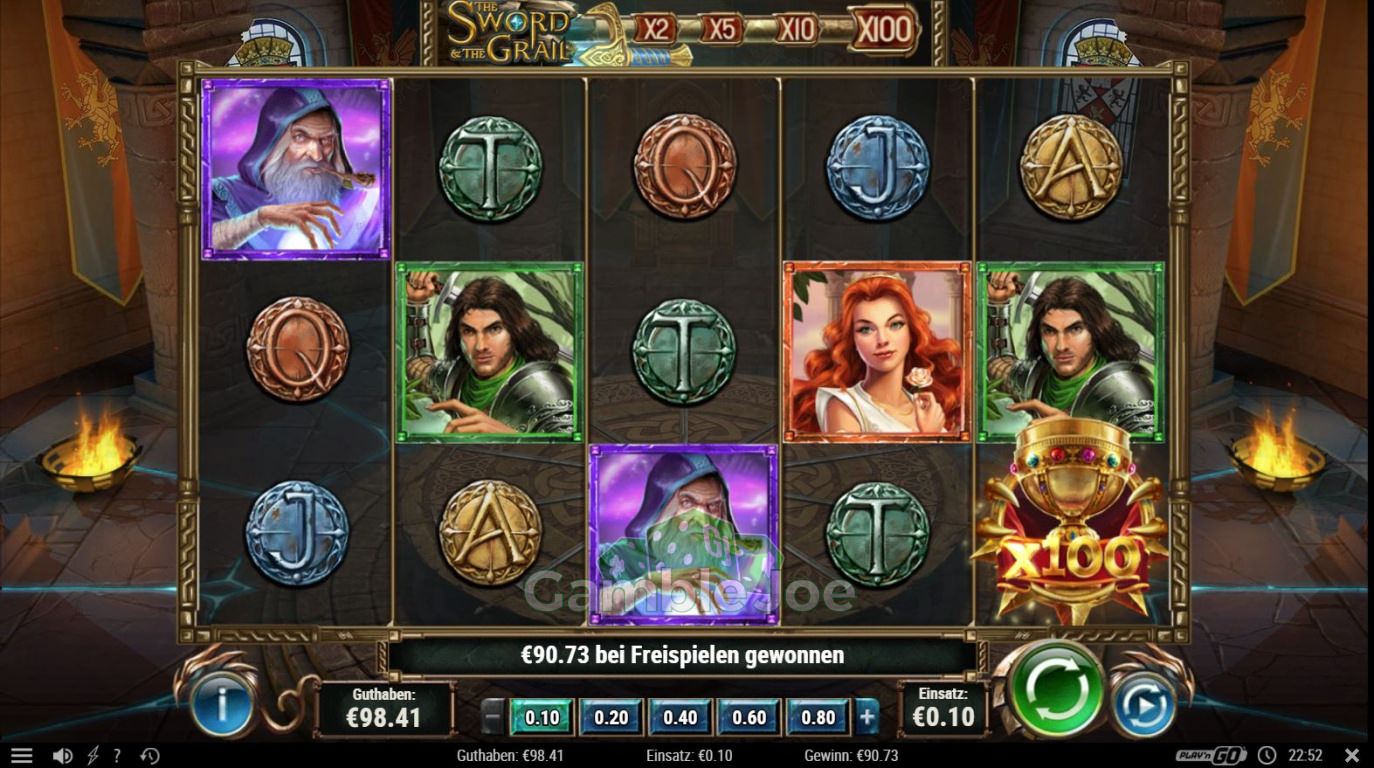1374x768 pixels.
Task: Choose the 0.60 bet level
Action: [x=749, y=717]
